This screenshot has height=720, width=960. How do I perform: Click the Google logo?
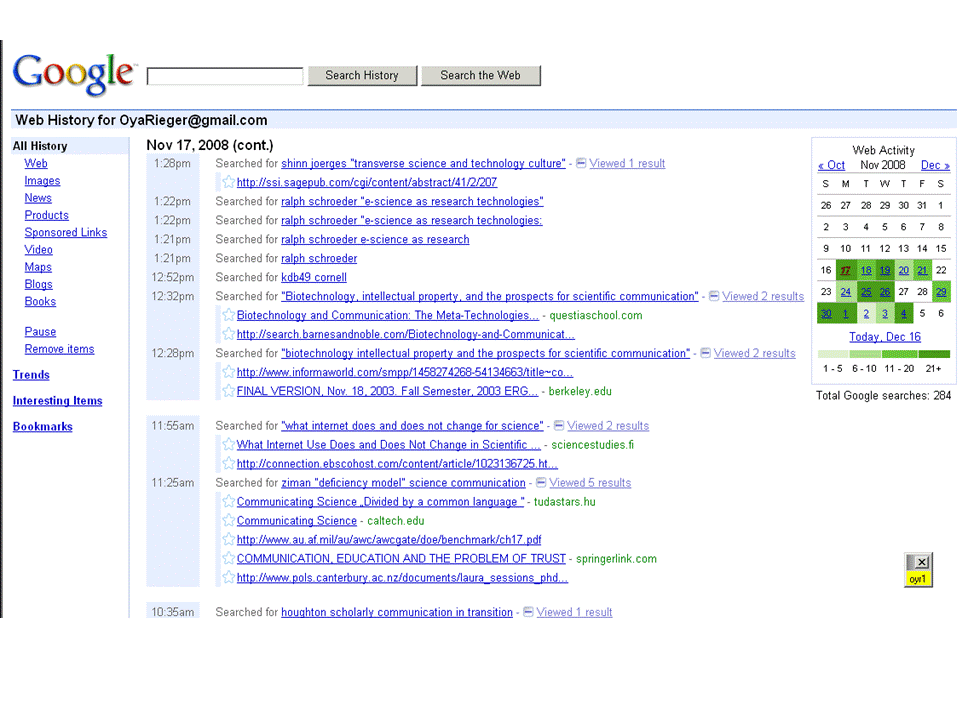coord(73,73)
